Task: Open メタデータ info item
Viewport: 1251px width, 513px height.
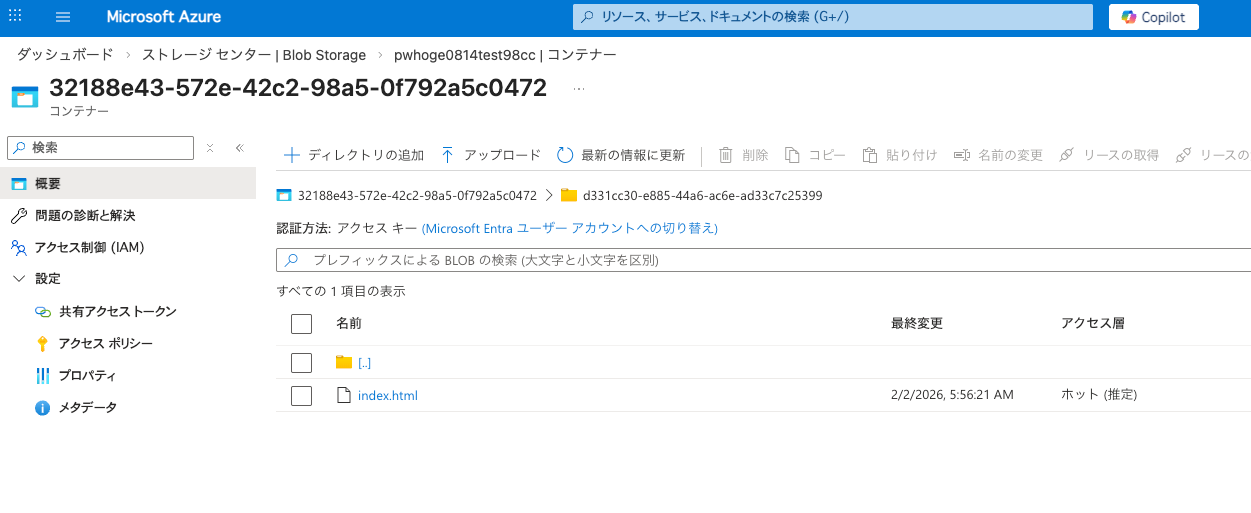Action: (87, 408)
